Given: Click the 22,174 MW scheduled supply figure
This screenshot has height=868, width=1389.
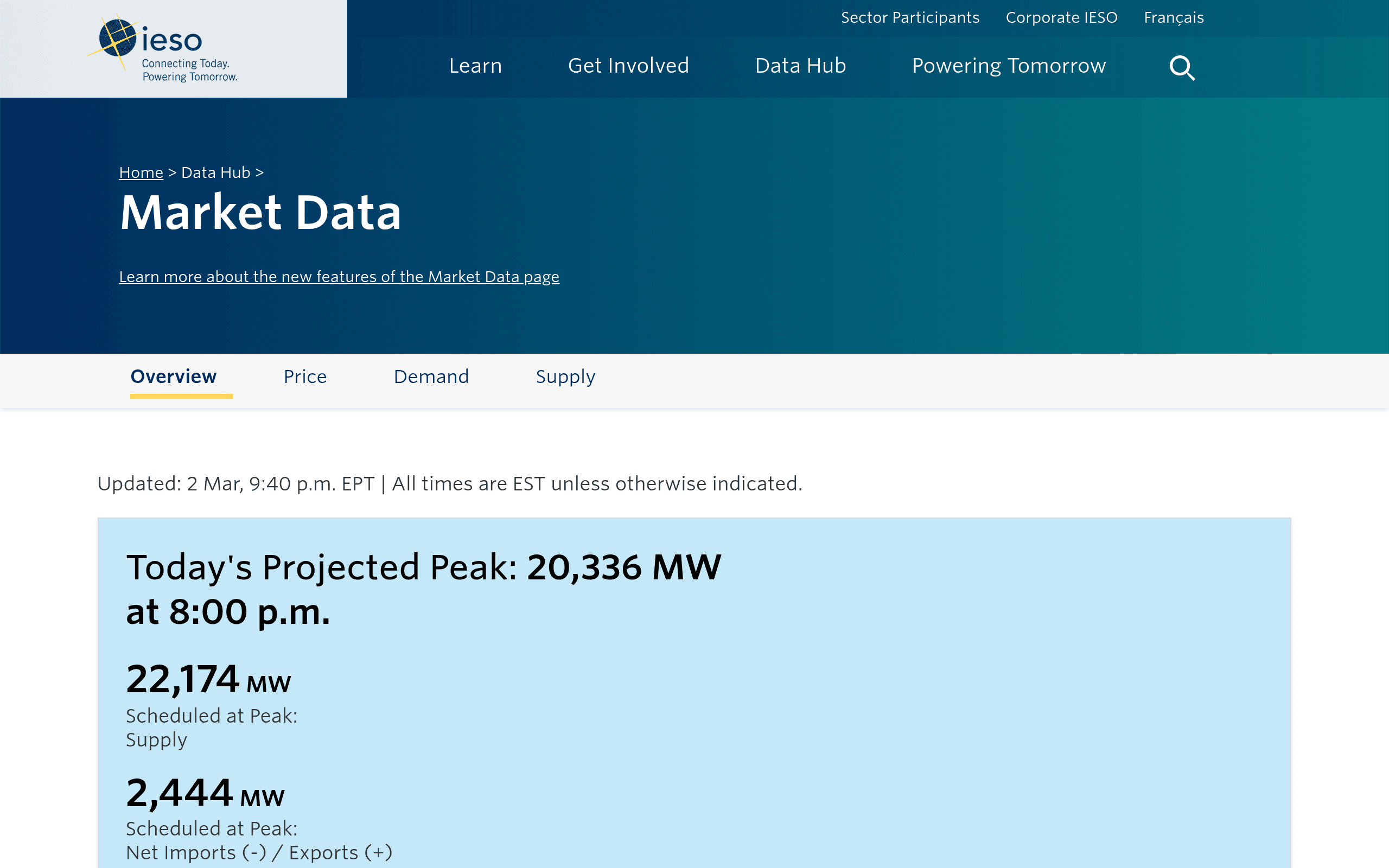Looking at the screenshot, I should (208, 679).
